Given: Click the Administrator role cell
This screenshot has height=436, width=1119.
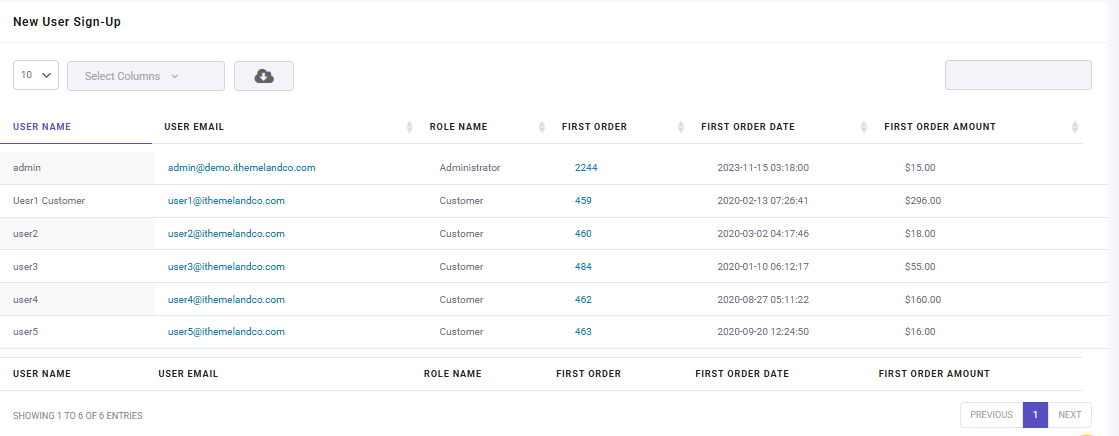Looking at the screenshot, I should (470, 168).
